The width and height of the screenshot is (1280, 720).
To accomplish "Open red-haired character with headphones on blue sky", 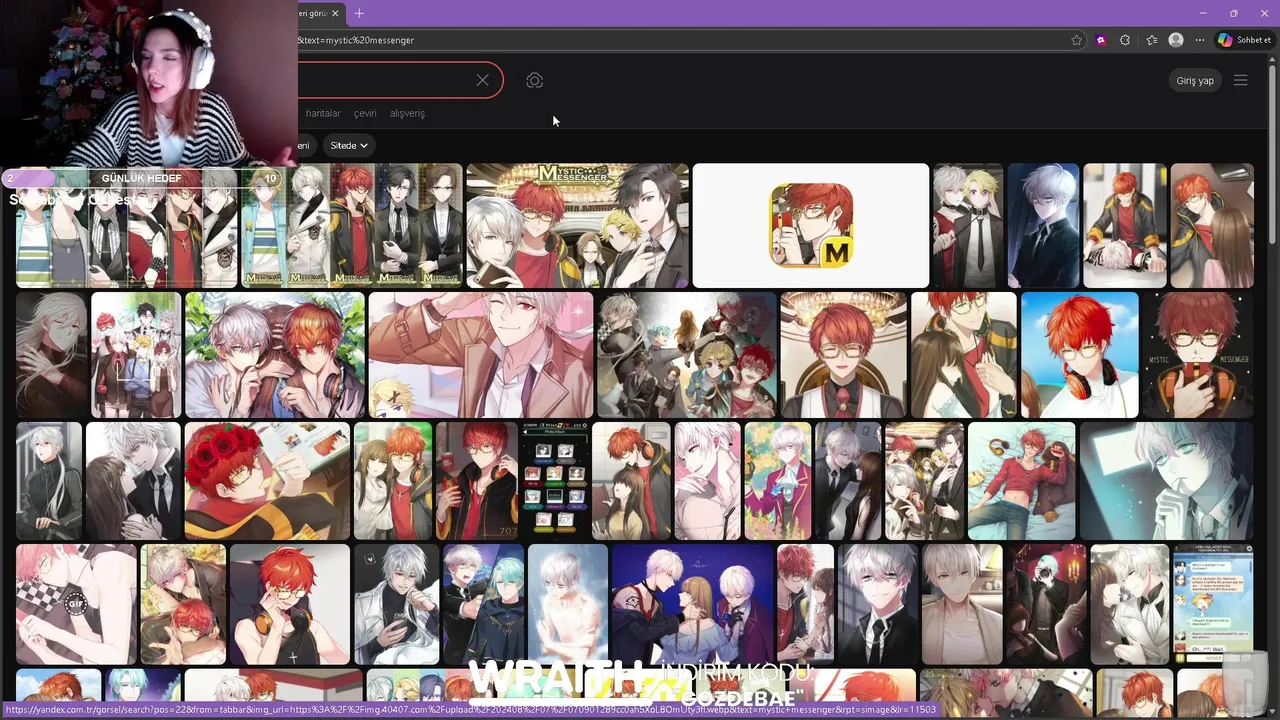I will coord(1080,355).
